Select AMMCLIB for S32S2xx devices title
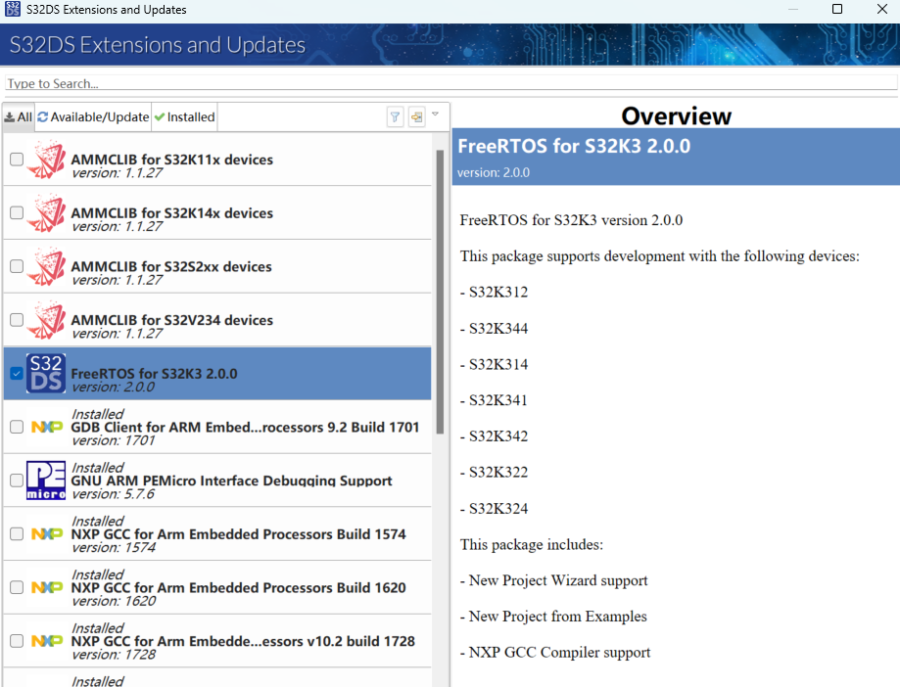 [171, 266]
